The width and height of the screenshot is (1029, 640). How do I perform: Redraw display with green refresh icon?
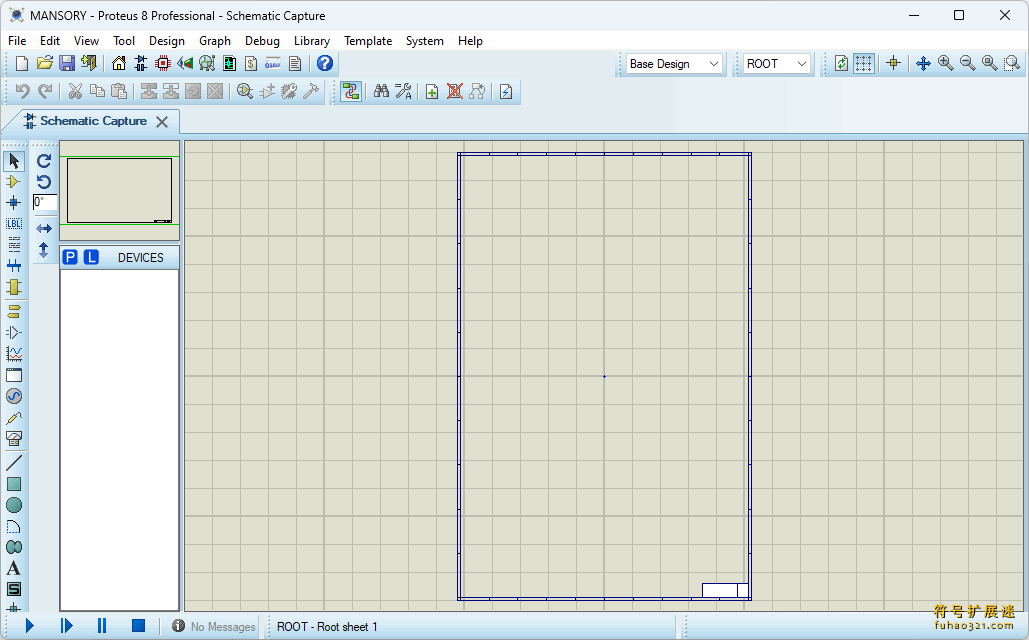point(841,64)
